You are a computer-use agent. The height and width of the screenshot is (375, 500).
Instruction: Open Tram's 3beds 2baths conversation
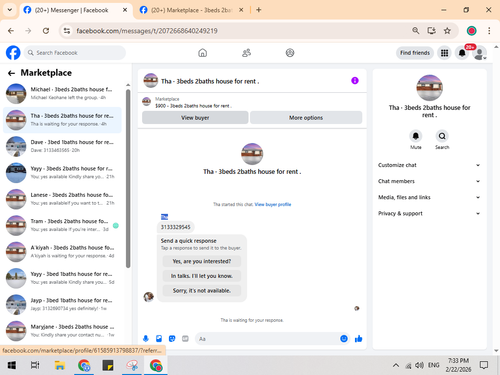62,225
